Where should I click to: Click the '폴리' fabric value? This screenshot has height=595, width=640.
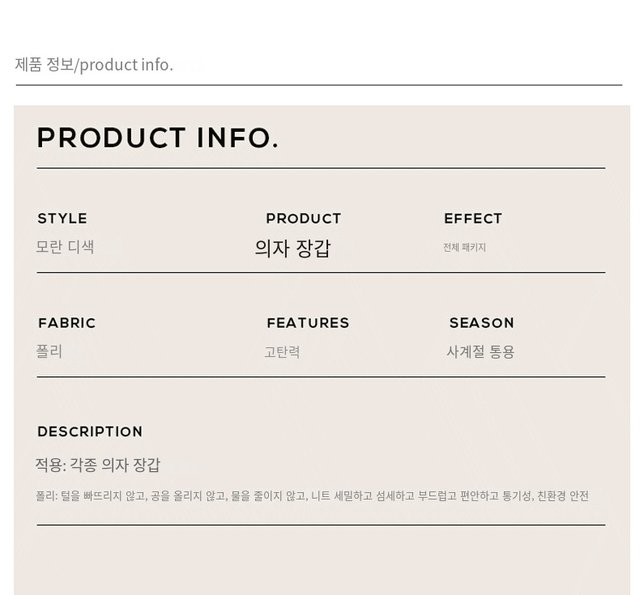pos(49,351)
